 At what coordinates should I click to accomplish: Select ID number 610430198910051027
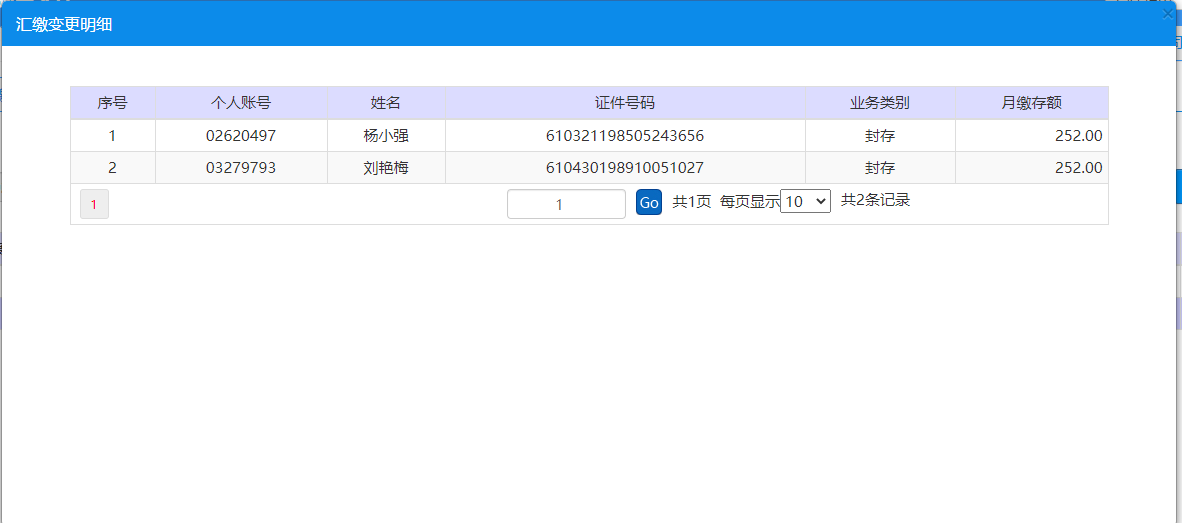pyautogui.click(x=625, y=168)
